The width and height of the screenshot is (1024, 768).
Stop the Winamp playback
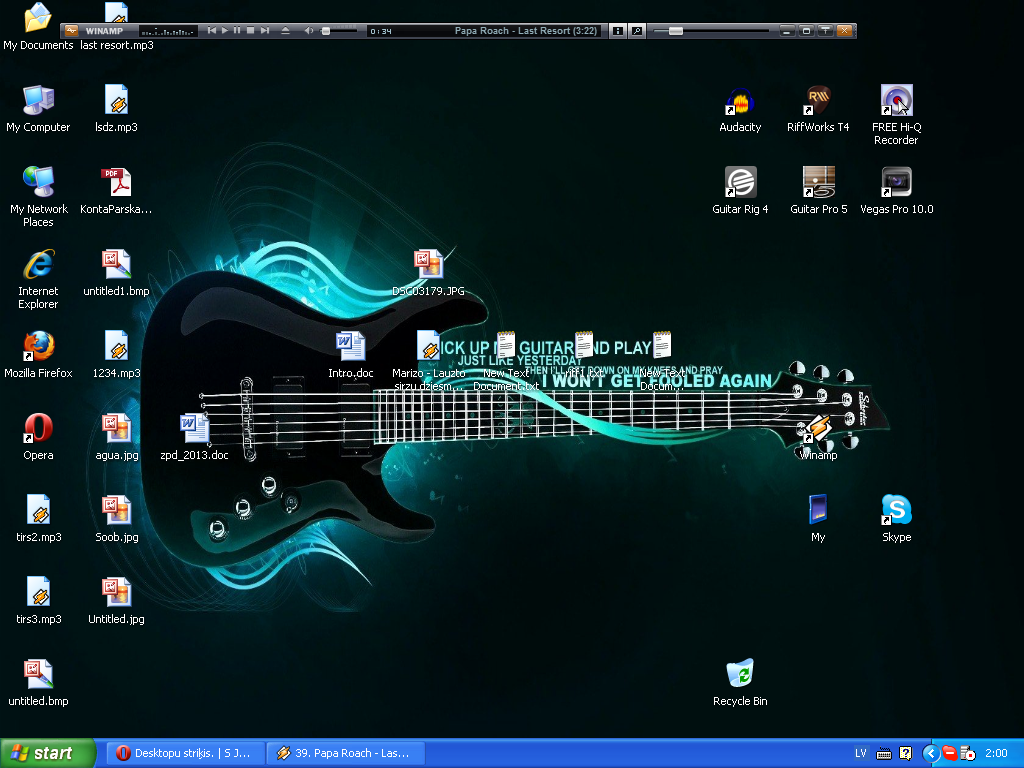tap(250, 31)
